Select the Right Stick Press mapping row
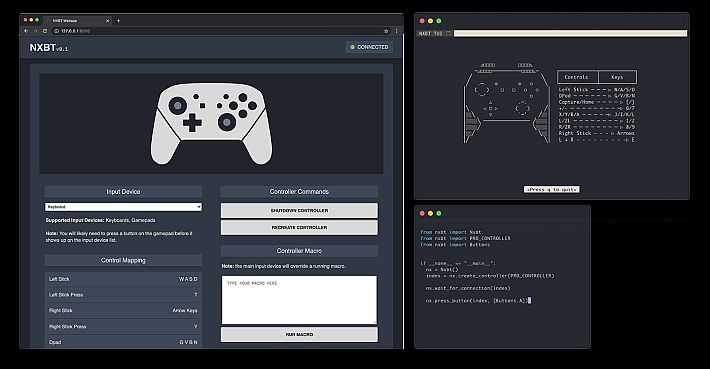This screenshot has width=710, height=369. click(x=123, y=326)
